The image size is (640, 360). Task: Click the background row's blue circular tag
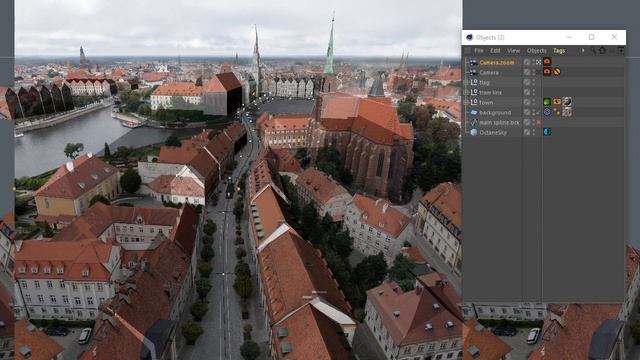tap(547, 112)
